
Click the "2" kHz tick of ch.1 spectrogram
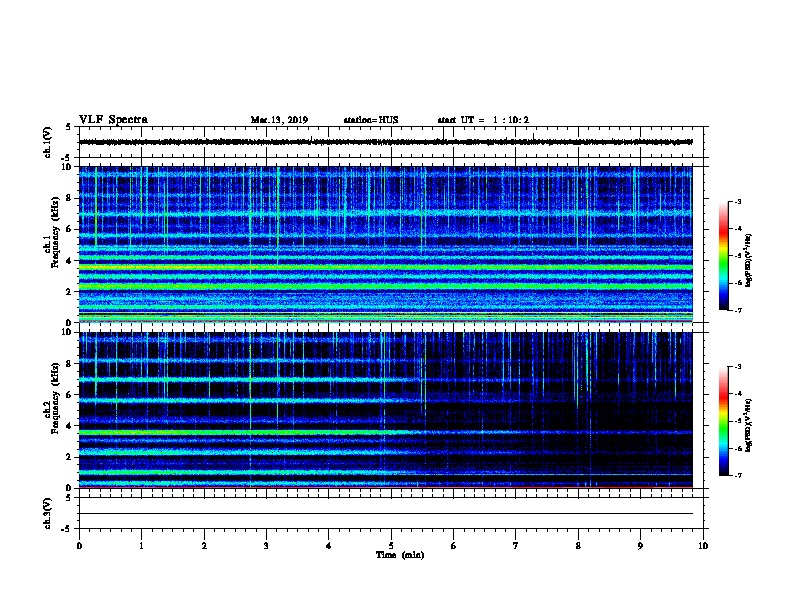pos(69,291)
